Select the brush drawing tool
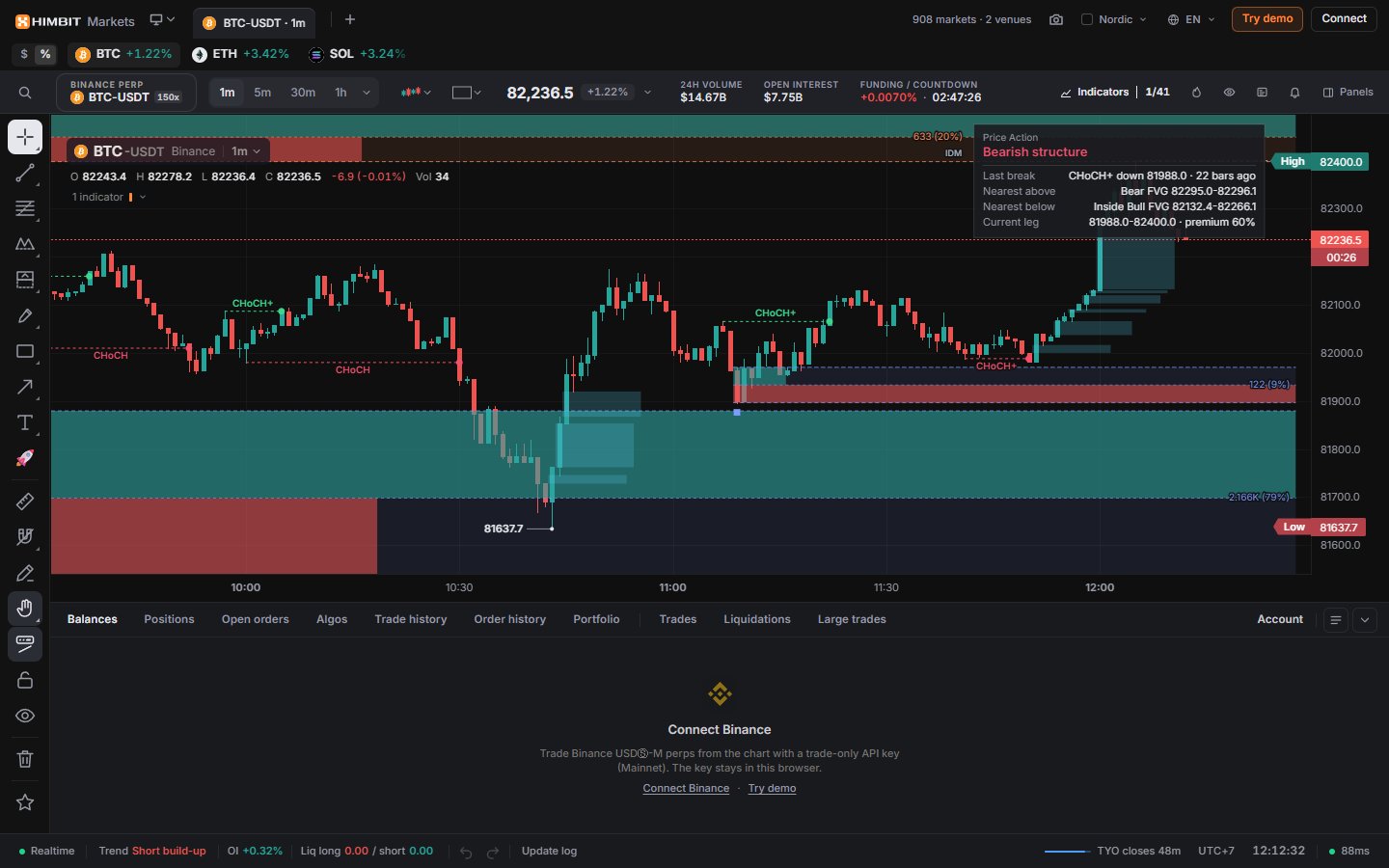This screenshot has height=868, width=1389. point(25,315)
